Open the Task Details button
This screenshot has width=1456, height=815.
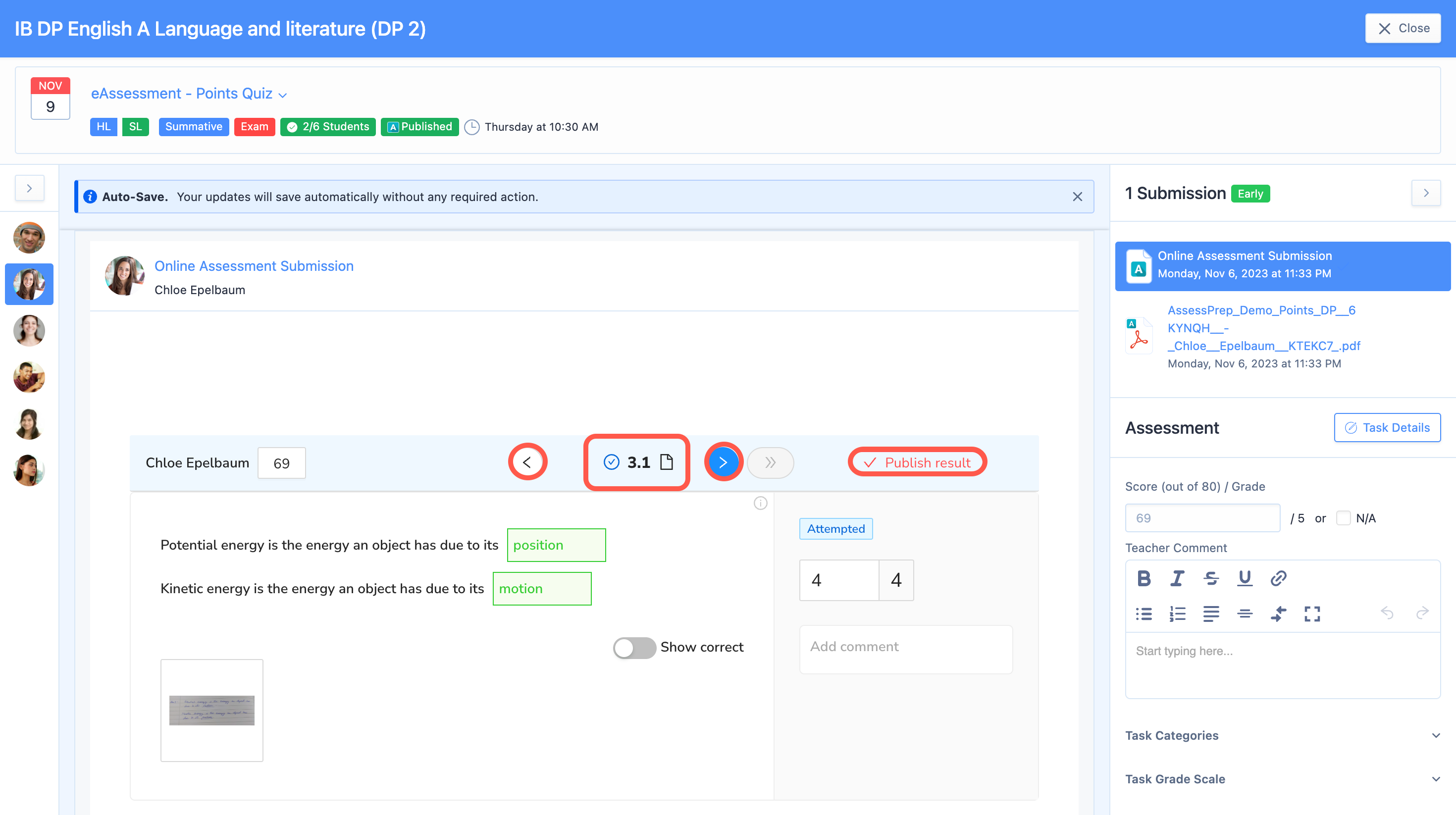[x=1387, y=428]
